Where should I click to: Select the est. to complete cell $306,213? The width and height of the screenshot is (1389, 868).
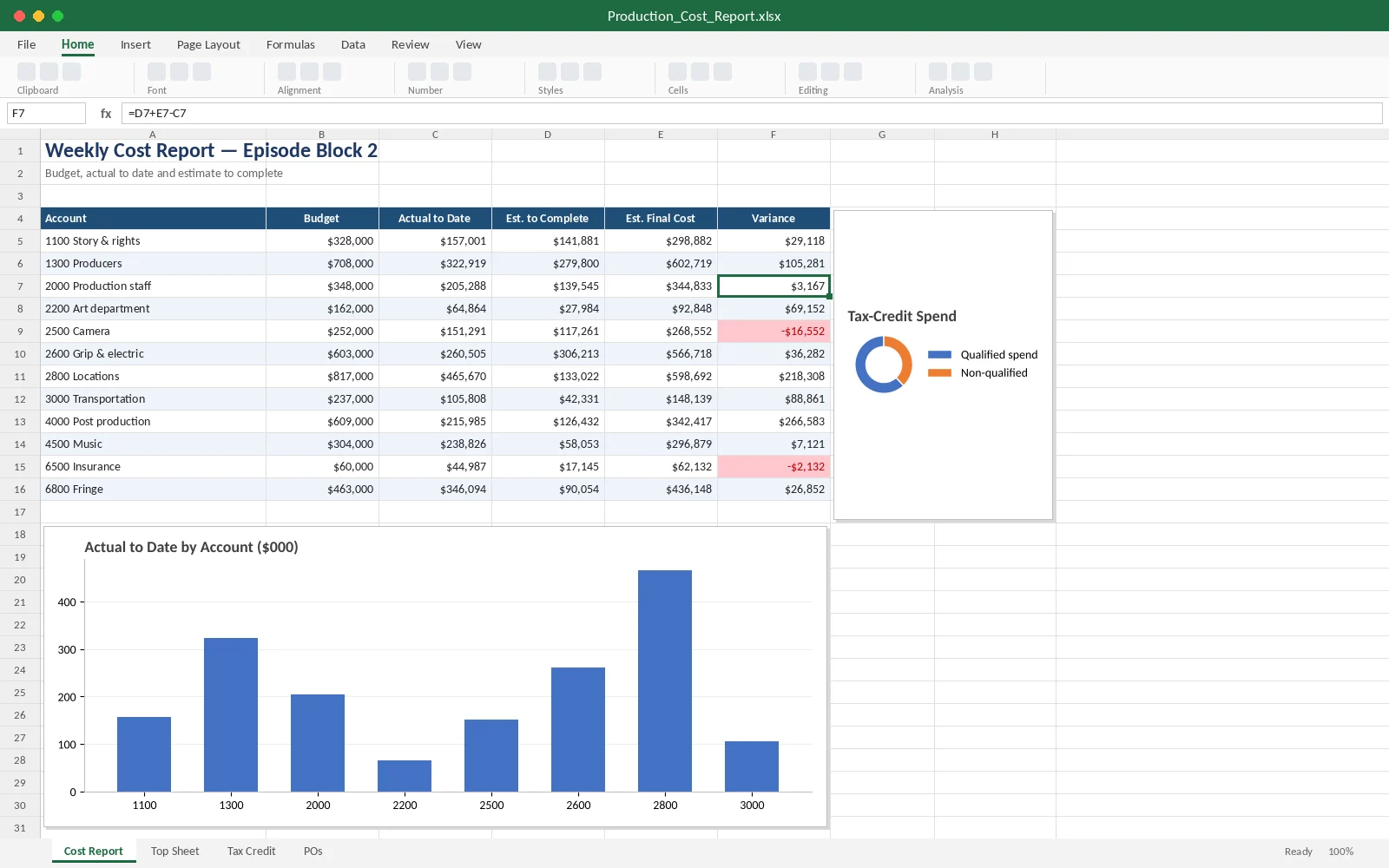coord(548,354)
